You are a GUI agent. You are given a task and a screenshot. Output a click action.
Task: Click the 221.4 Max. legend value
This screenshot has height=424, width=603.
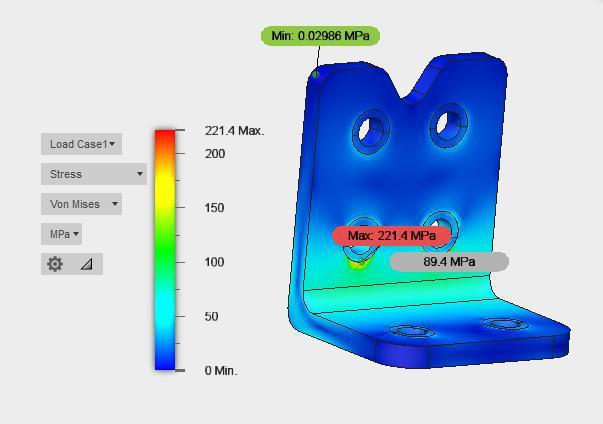[x=234, y=131]
